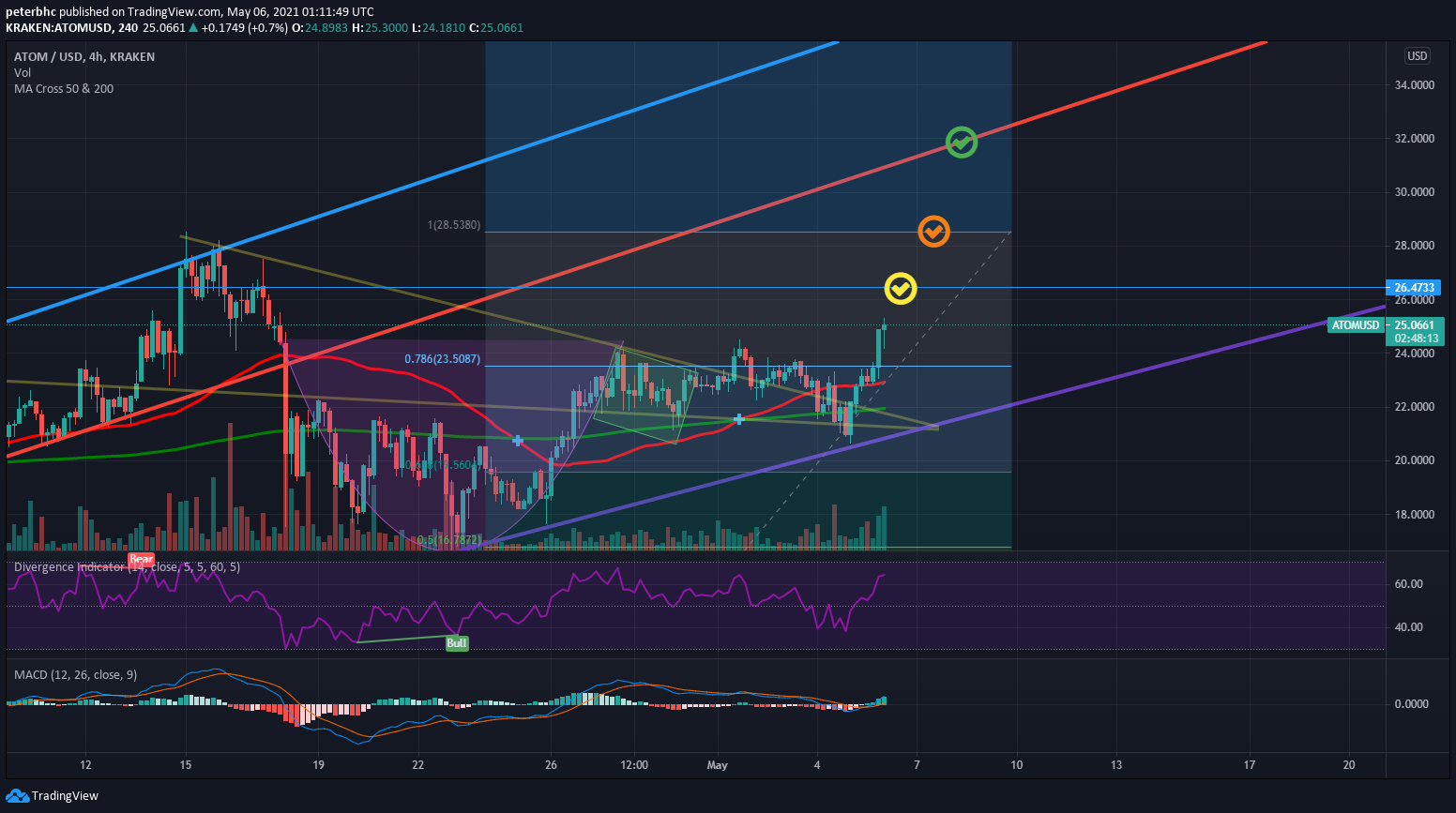Click the 30.0000 price axis value

tap(1415, 192)
